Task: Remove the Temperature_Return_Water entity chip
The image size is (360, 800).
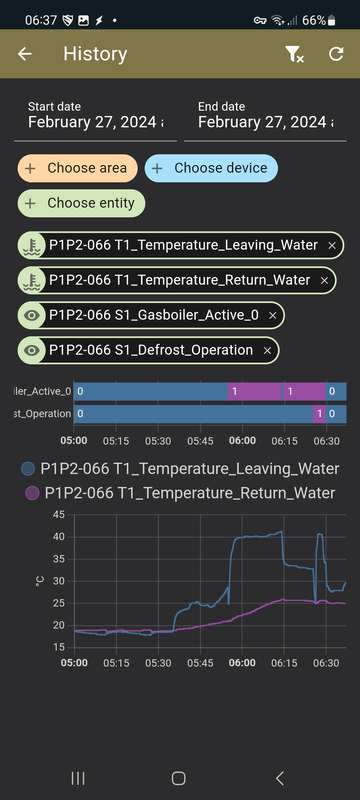Action: [324, 280]
